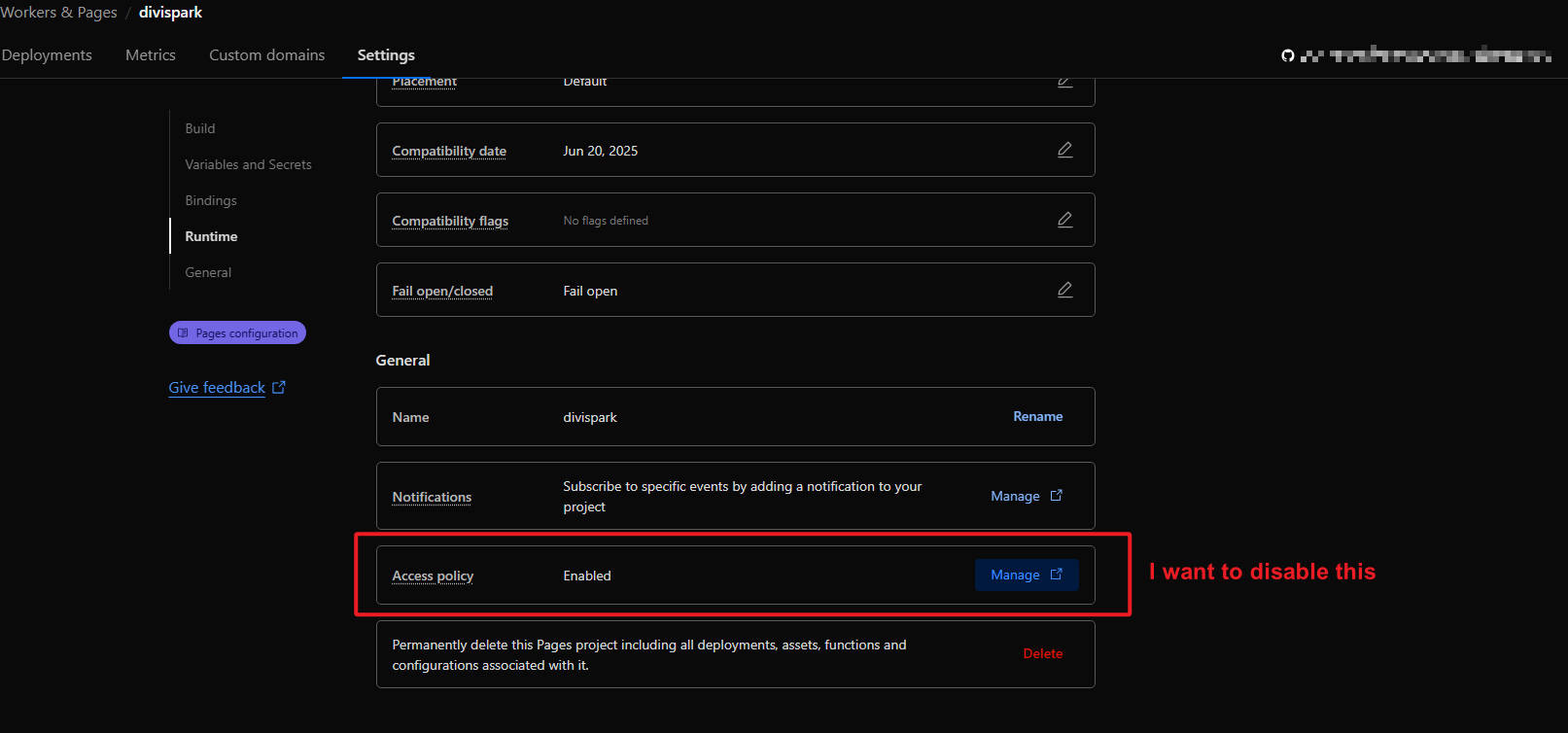Navigate to General in the sidebar
The width and height of the screenshot is (1568, 733).
point(208,272)
